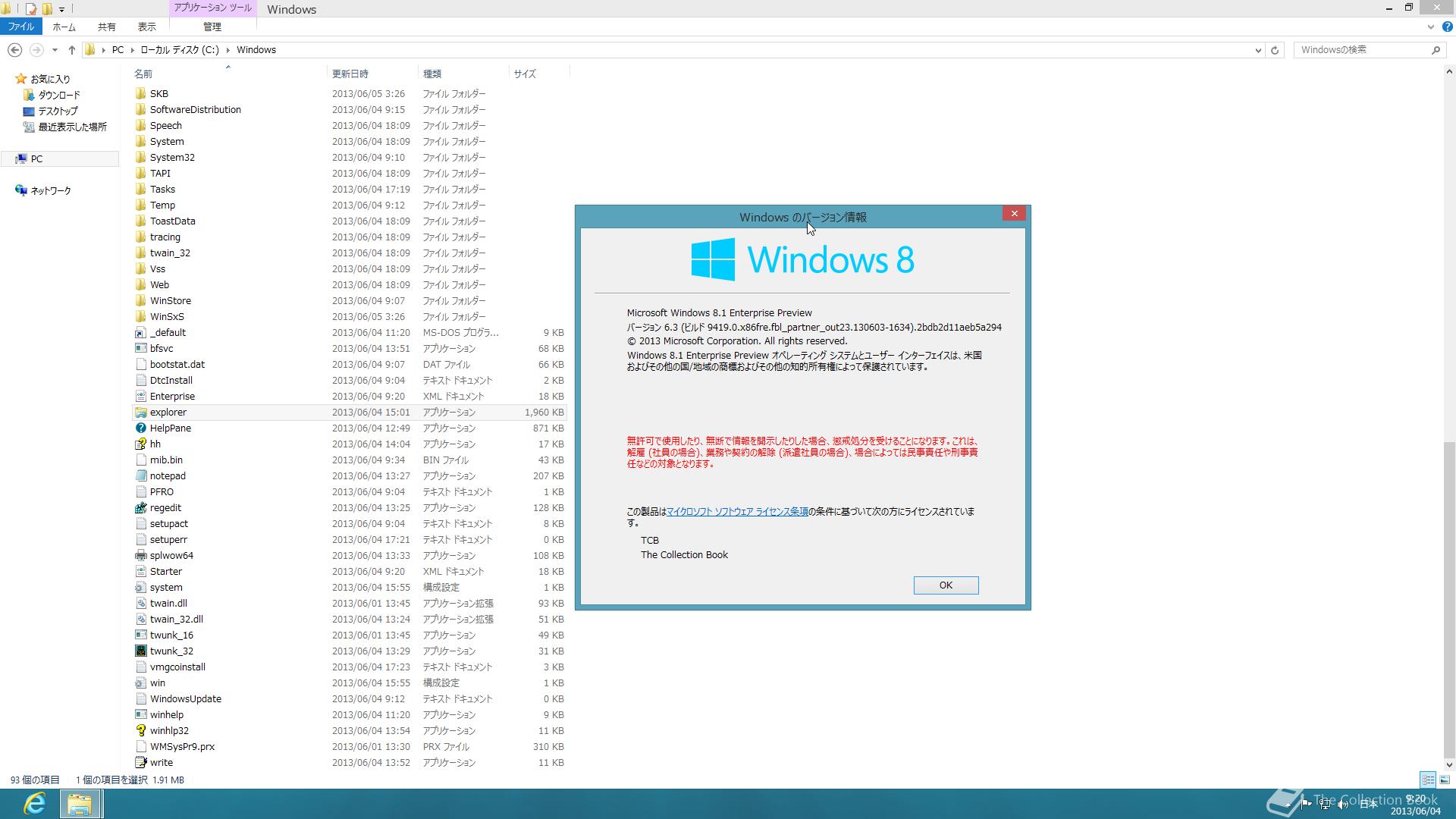This screenshot has height=819, width=1456.
Task: Select the twain_32.dll file
Action: 349,620
